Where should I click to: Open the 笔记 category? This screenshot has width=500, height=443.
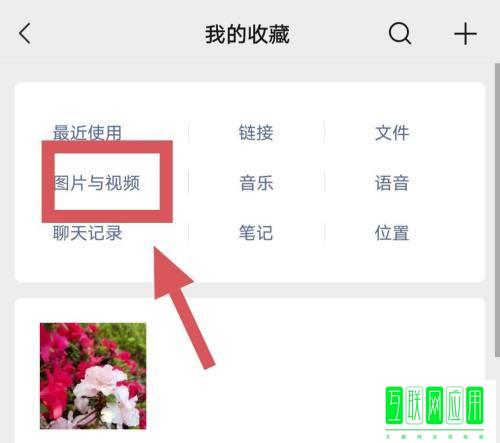point(256,233)
